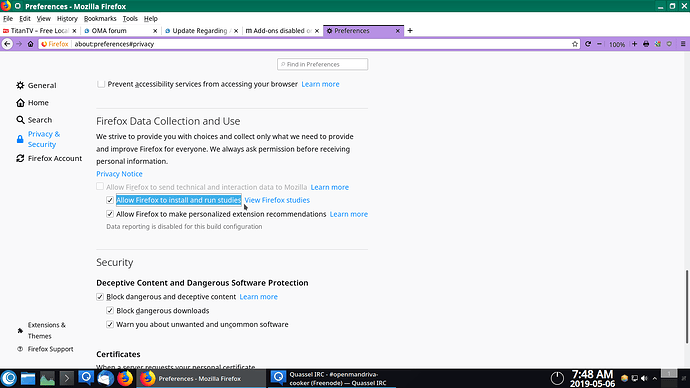Click the Firefox identity label in the address bar
The height and width of the screenshot is (388, 690).
[55, 44]
